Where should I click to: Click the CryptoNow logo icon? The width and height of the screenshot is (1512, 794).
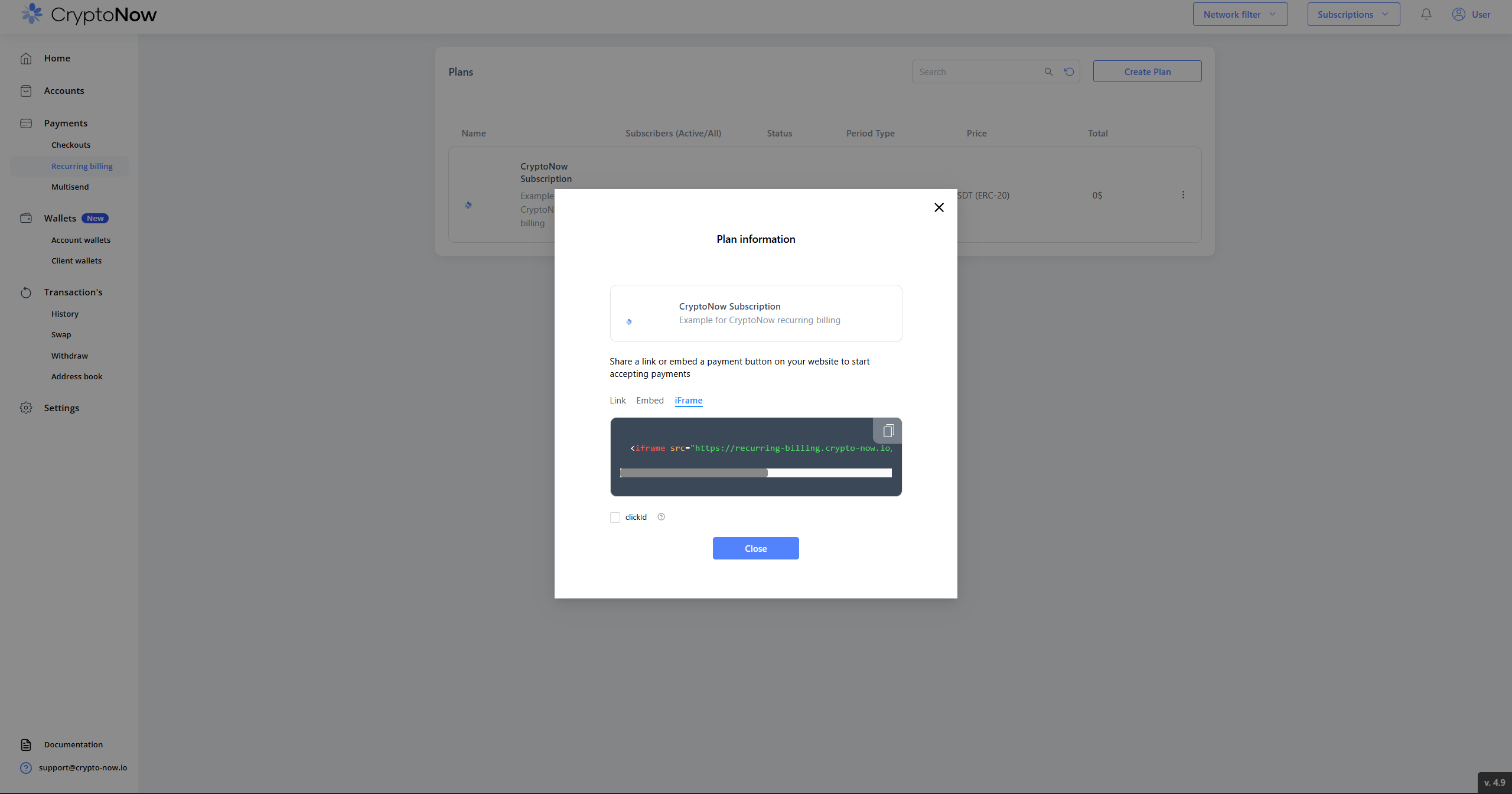click(32, 14)
